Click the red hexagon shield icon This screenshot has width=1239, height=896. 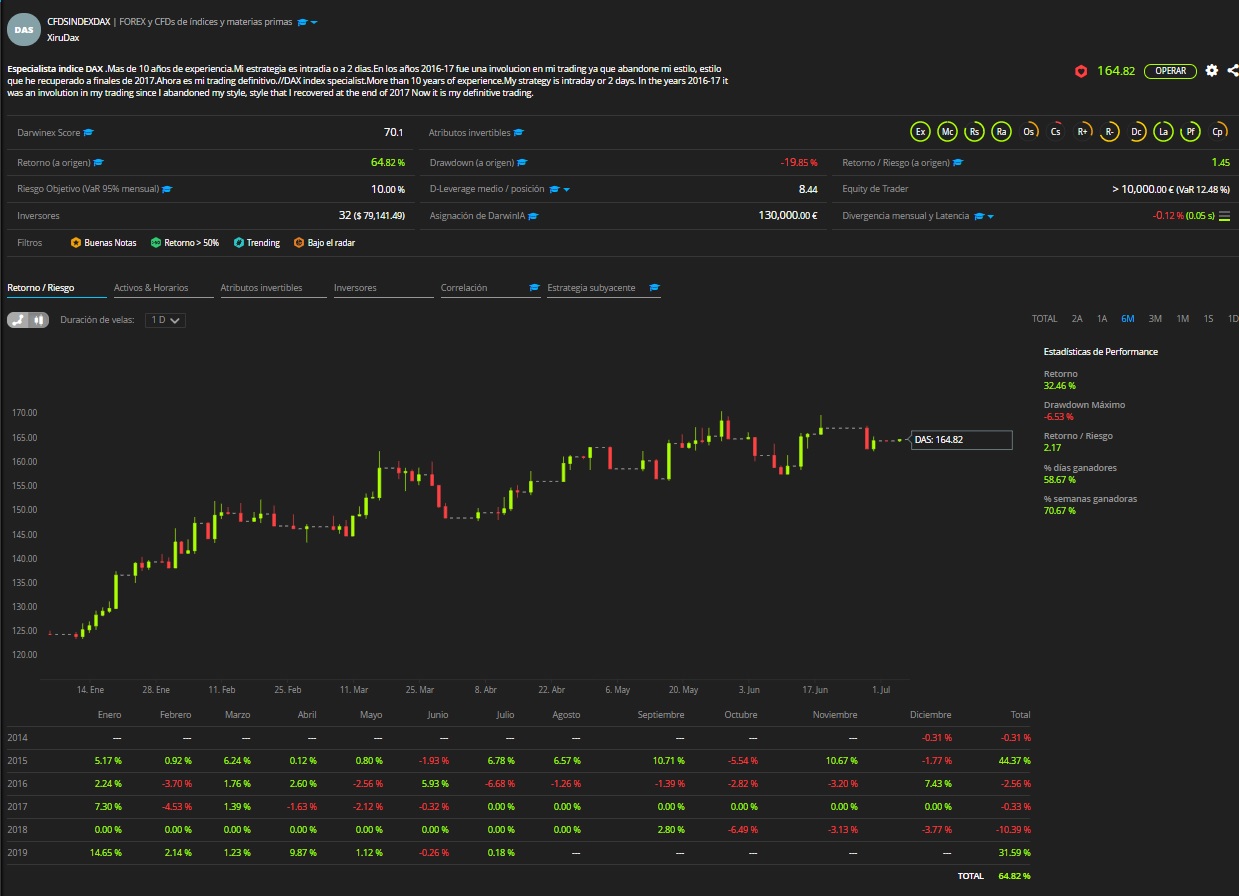coord(1080,71)
